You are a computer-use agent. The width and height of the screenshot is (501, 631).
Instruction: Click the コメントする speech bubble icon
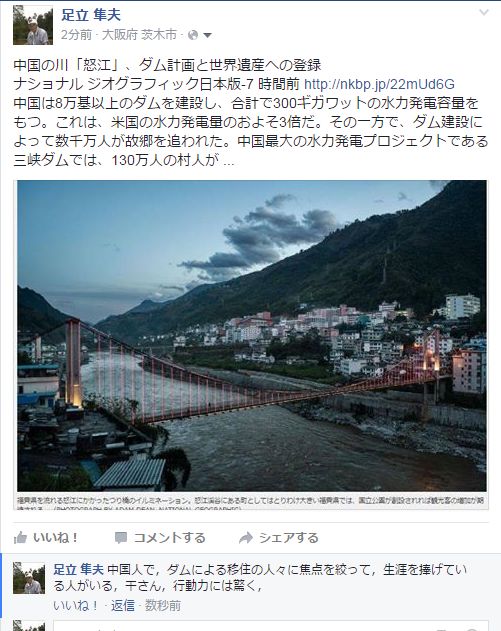[x=121, y=538]
